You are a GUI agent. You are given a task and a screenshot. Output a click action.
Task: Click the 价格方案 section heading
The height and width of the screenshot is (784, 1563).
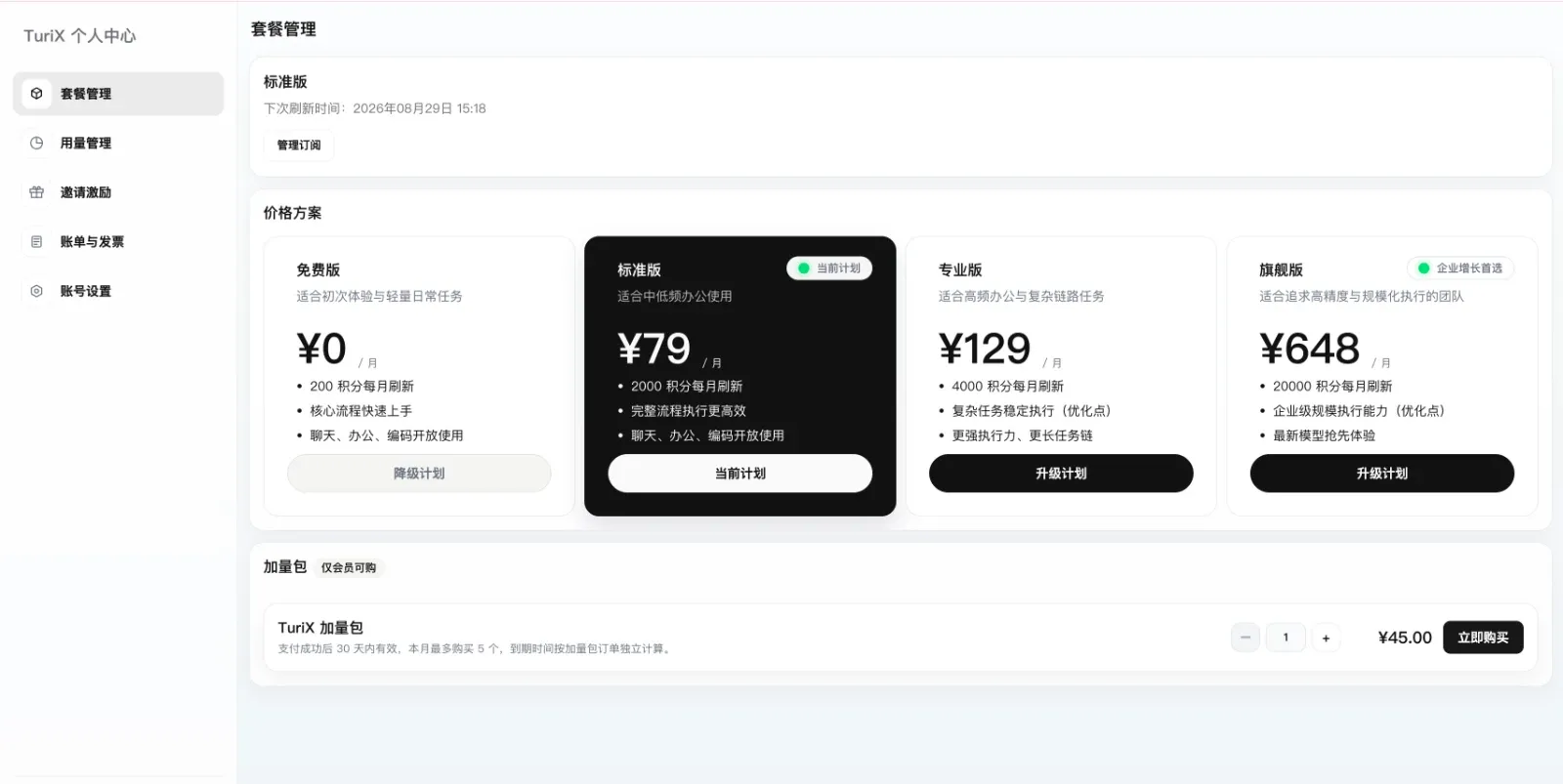click(x=292, y=213)
